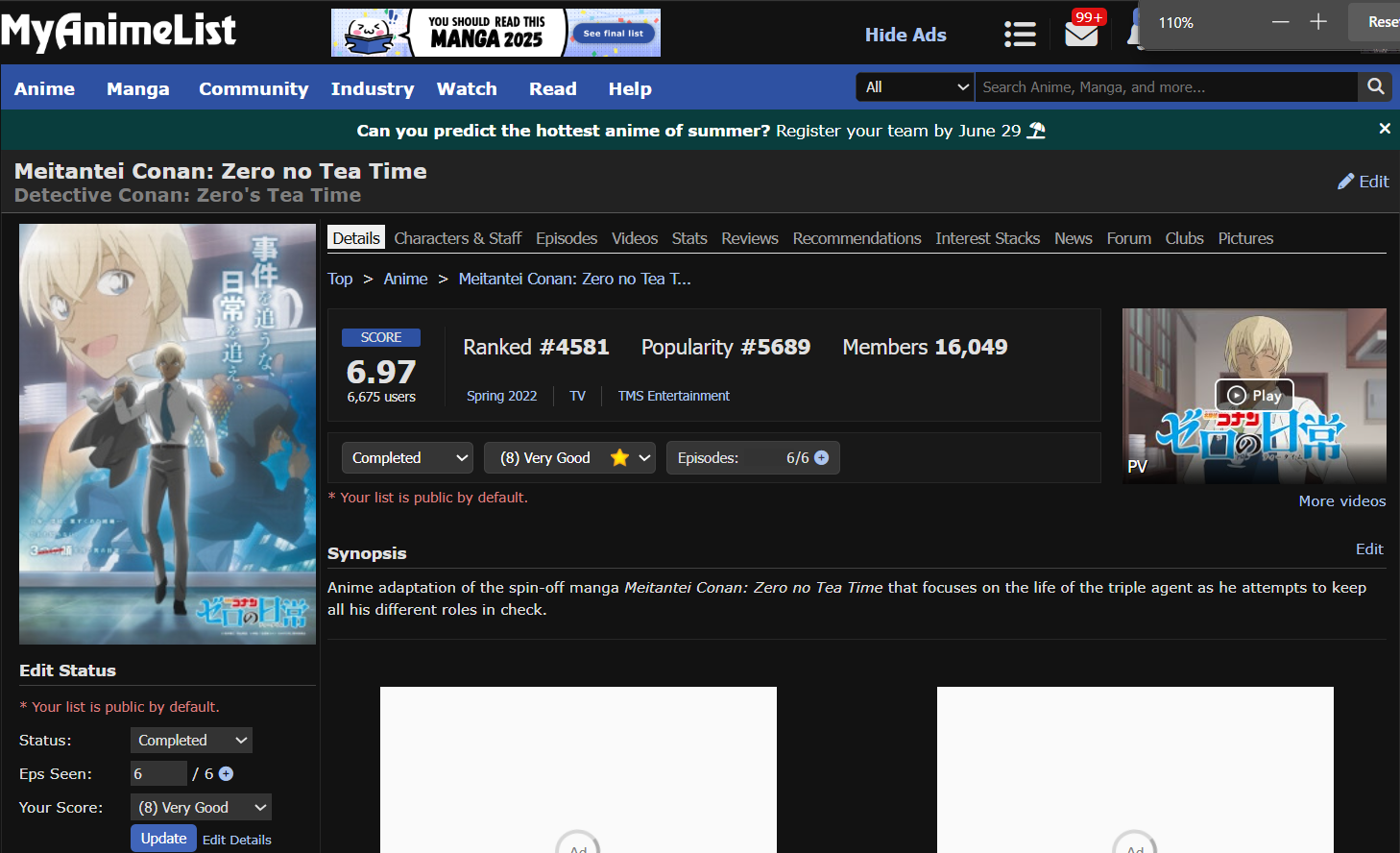This screenshot has height=853, width=1400.
Task: Switch to the Reviews tab
Action: pos(750,238)
